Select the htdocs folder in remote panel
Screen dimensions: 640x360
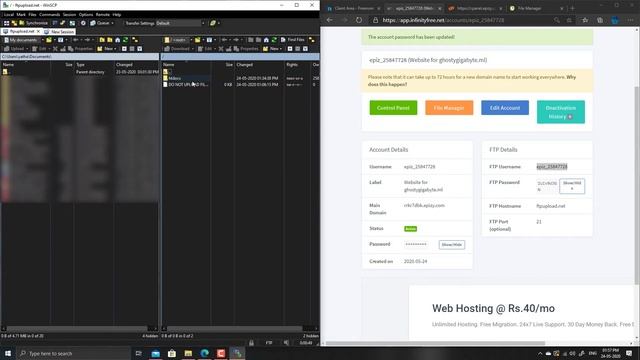175,78
